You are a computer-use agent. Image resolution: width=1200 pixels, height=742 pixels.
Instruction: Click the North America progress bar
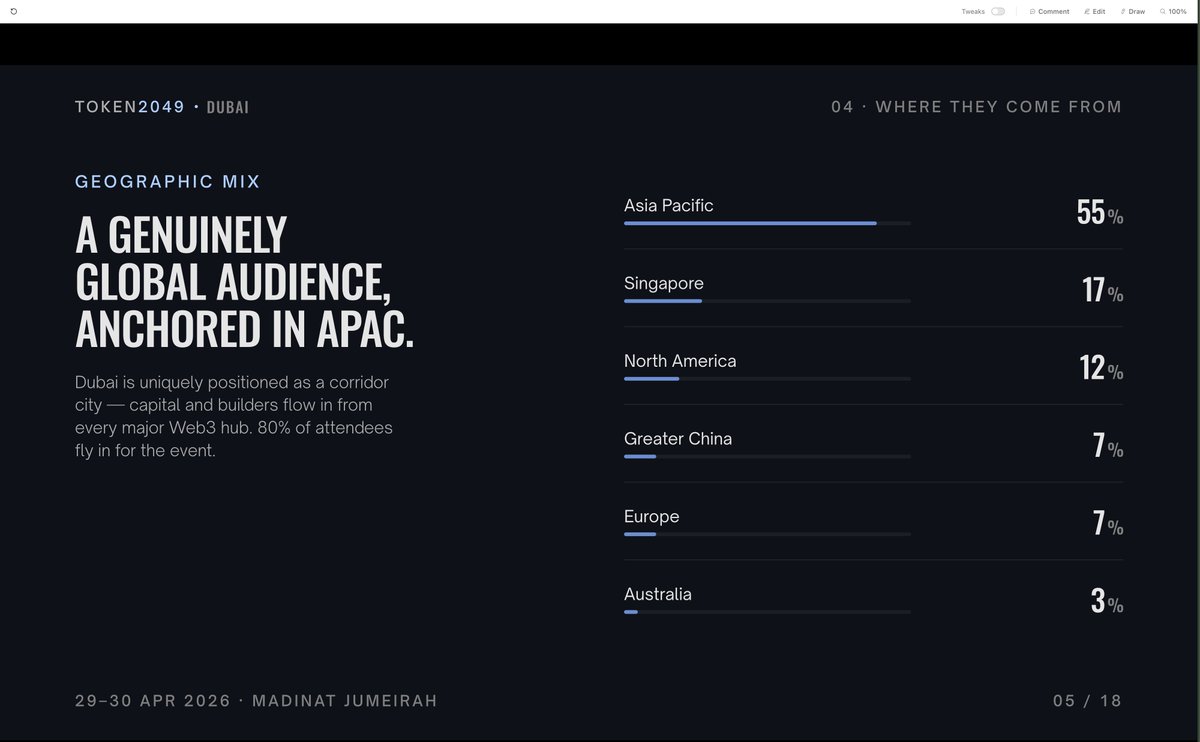pos(767,379)
